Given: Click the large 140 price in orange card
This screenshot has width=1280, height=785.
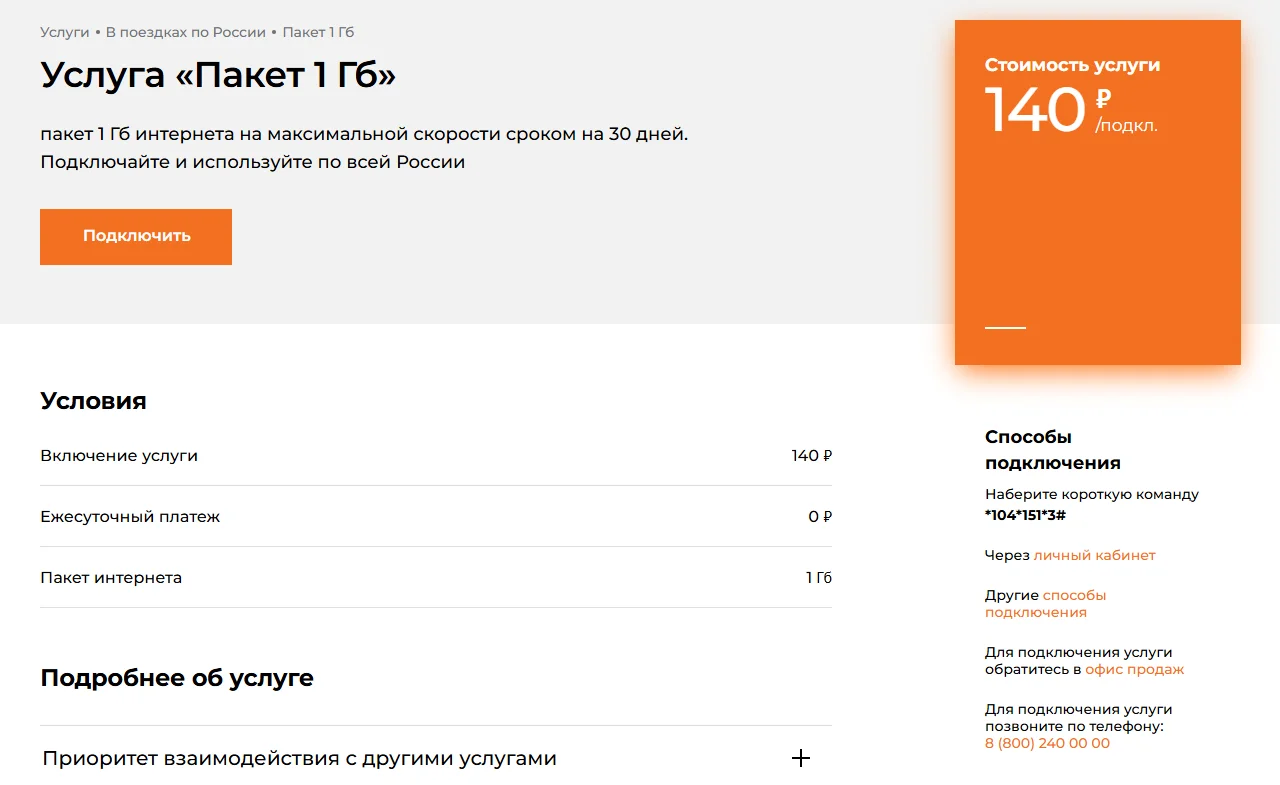Looking at the screenshot, I should coord(1035,109).
